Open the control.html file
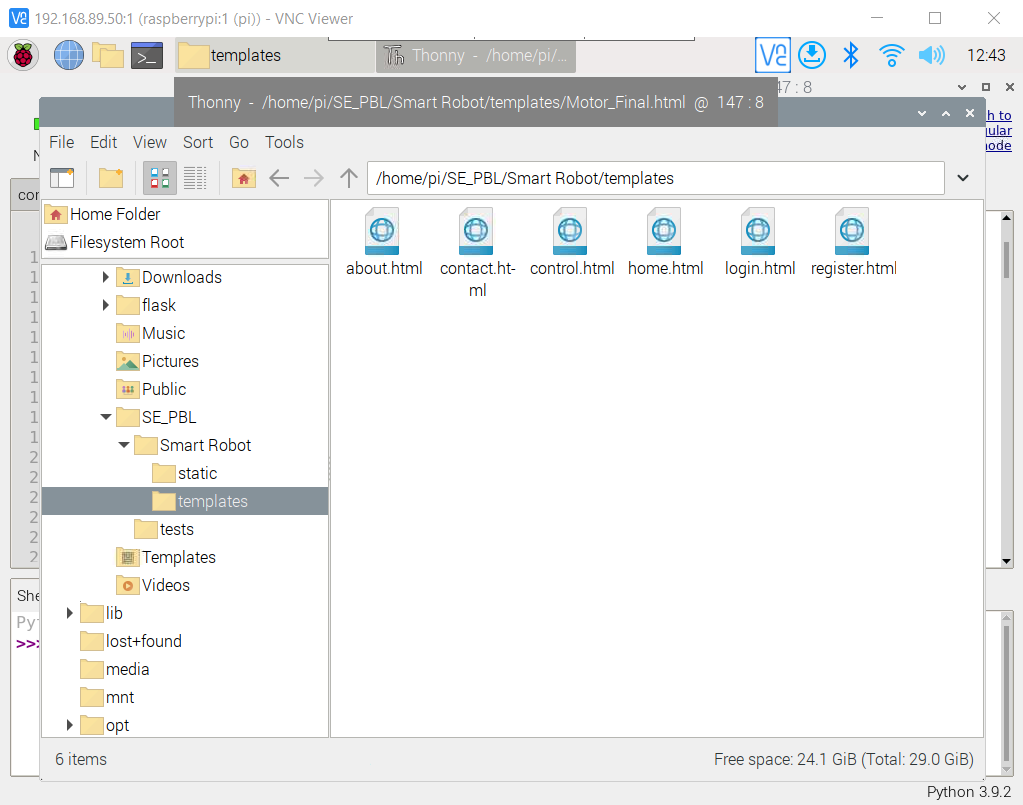1023x805 pixels. 571,232
